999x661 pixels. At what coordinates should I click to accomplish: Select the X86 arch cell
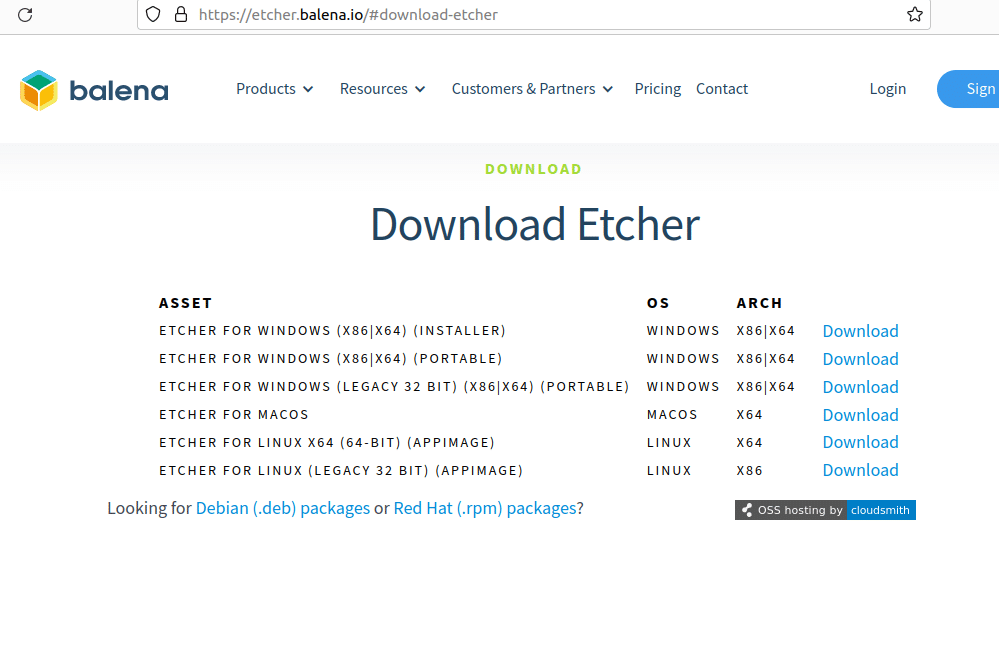[x=749, y=470]
